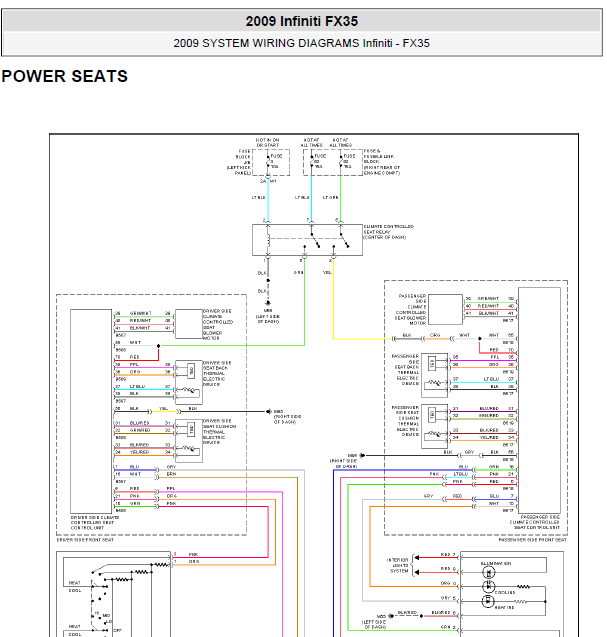Image resolution: width=607 pixels, height=637 pixels.
Task: Click the 'PASSENGER SIDE FRONT SEAT' caption
Action: [x=532, y=540]
